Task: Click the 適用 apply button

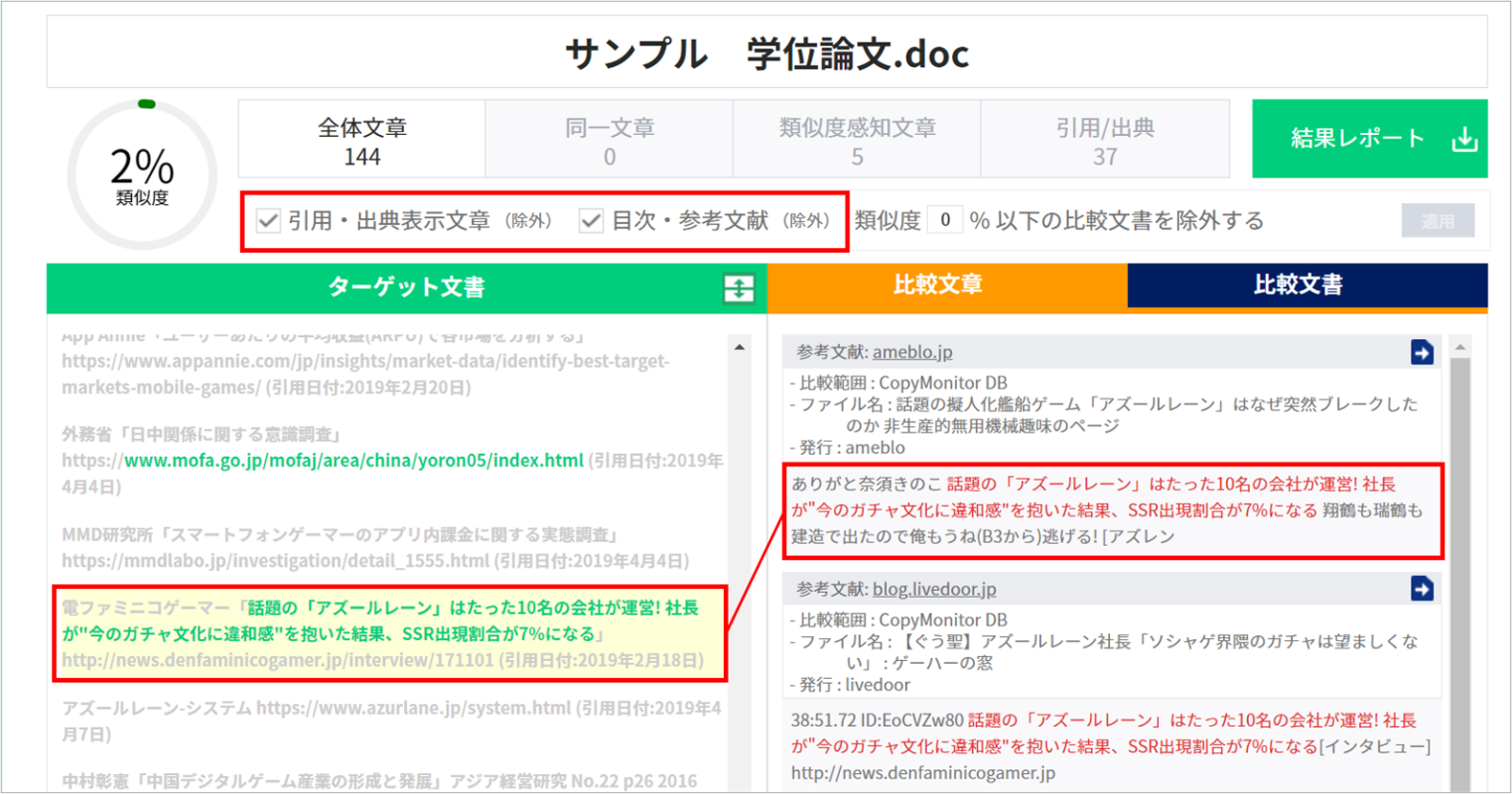Action: click(1437, 221)
